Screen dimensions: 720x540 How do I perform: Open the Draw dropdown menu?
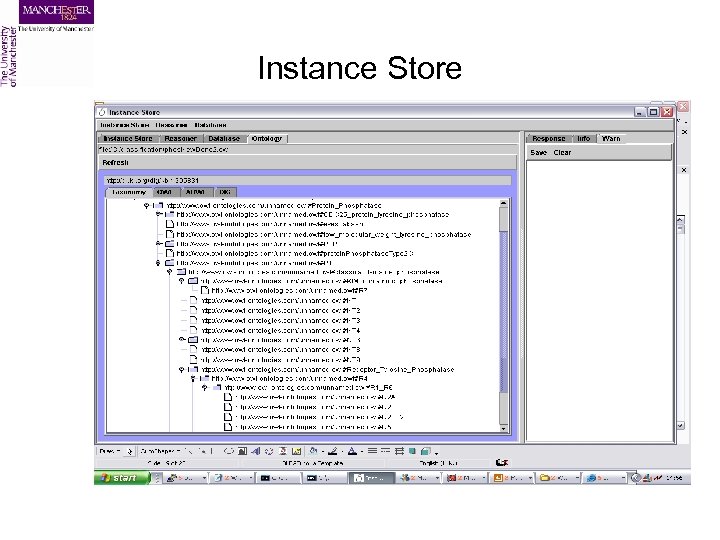click(109, 451)
